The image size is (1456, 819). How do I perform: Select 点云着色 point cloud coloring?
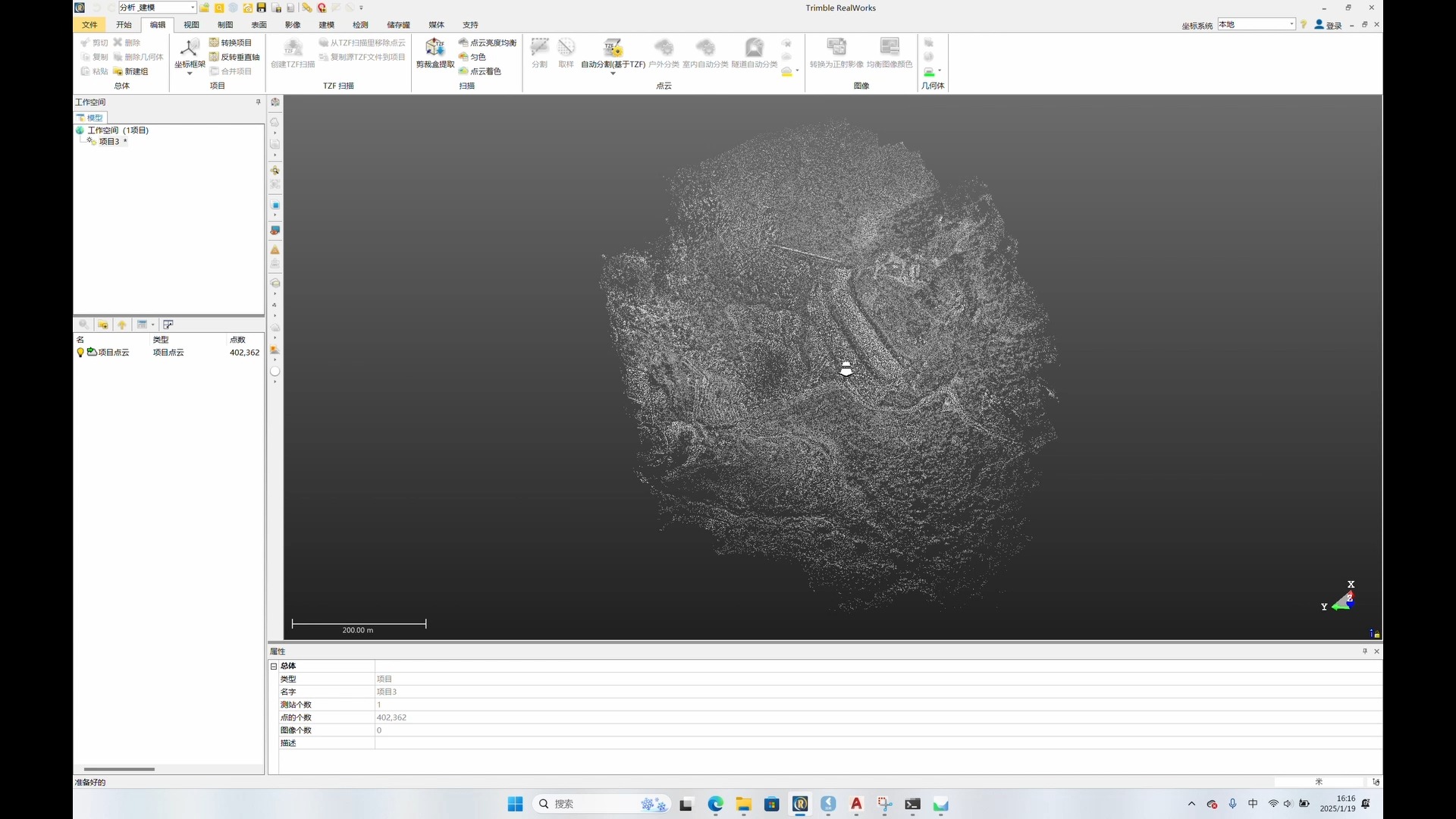480,71
